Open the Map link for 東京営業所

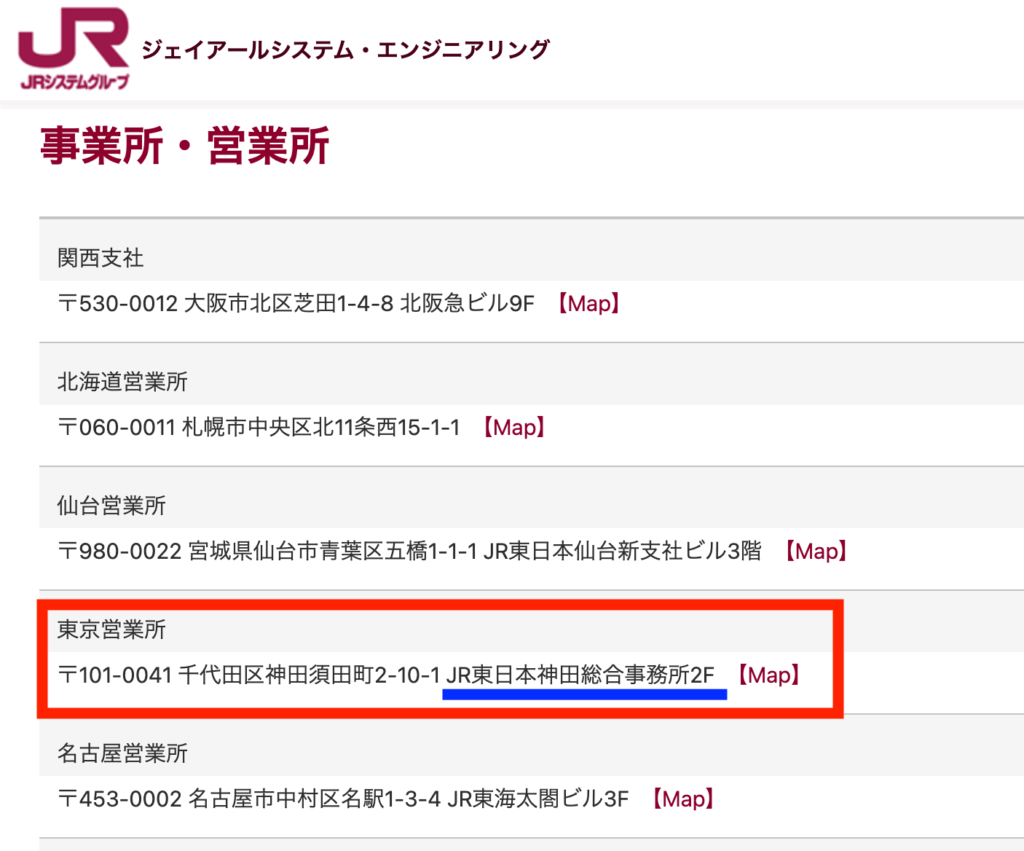coord(769,675)
